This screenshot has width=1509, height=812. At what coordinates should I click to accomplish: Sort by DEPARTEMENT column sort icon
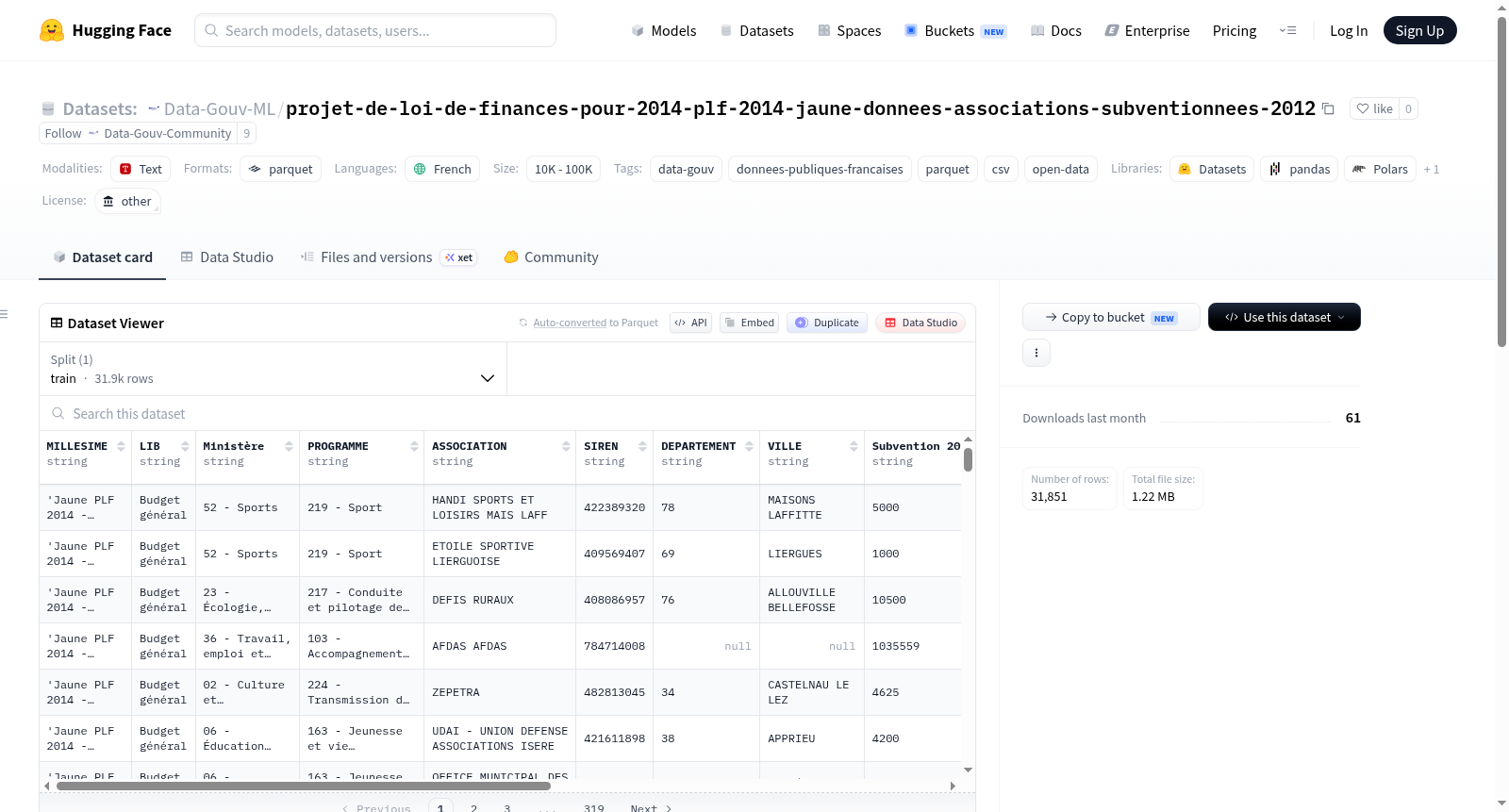749,446
